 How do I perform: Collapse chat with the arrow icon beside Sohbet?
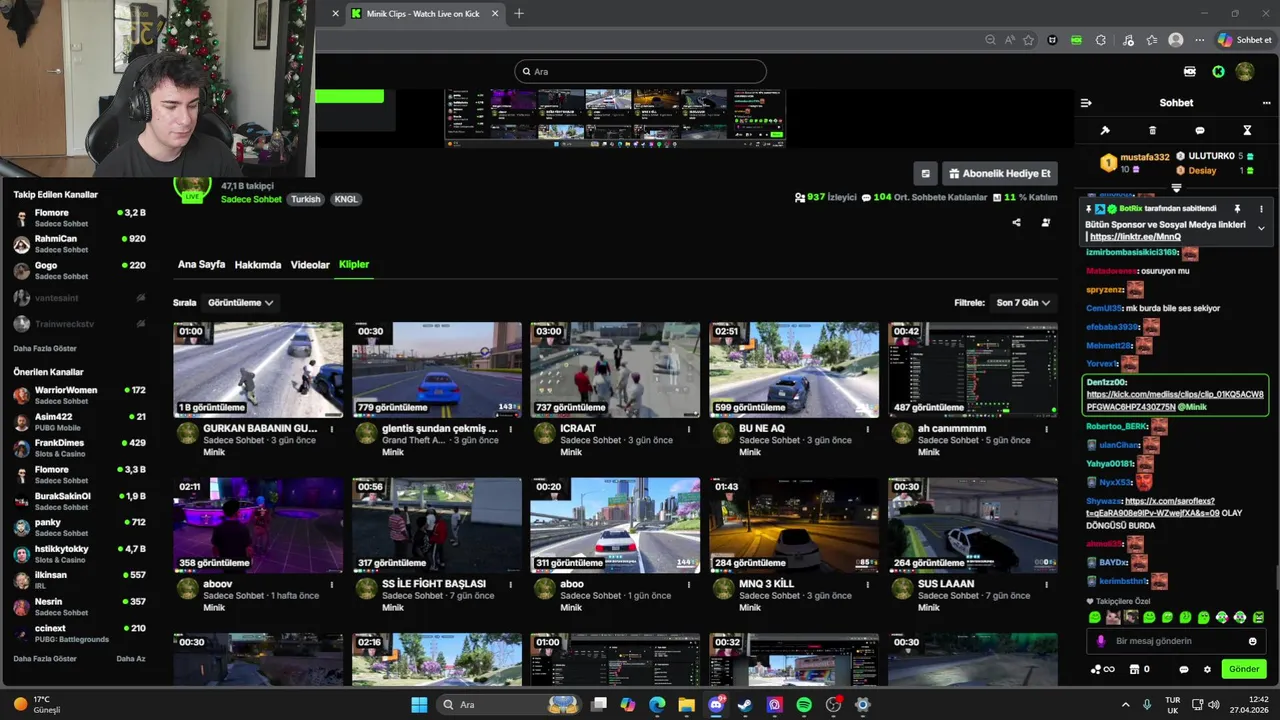tap(1086, 102)
